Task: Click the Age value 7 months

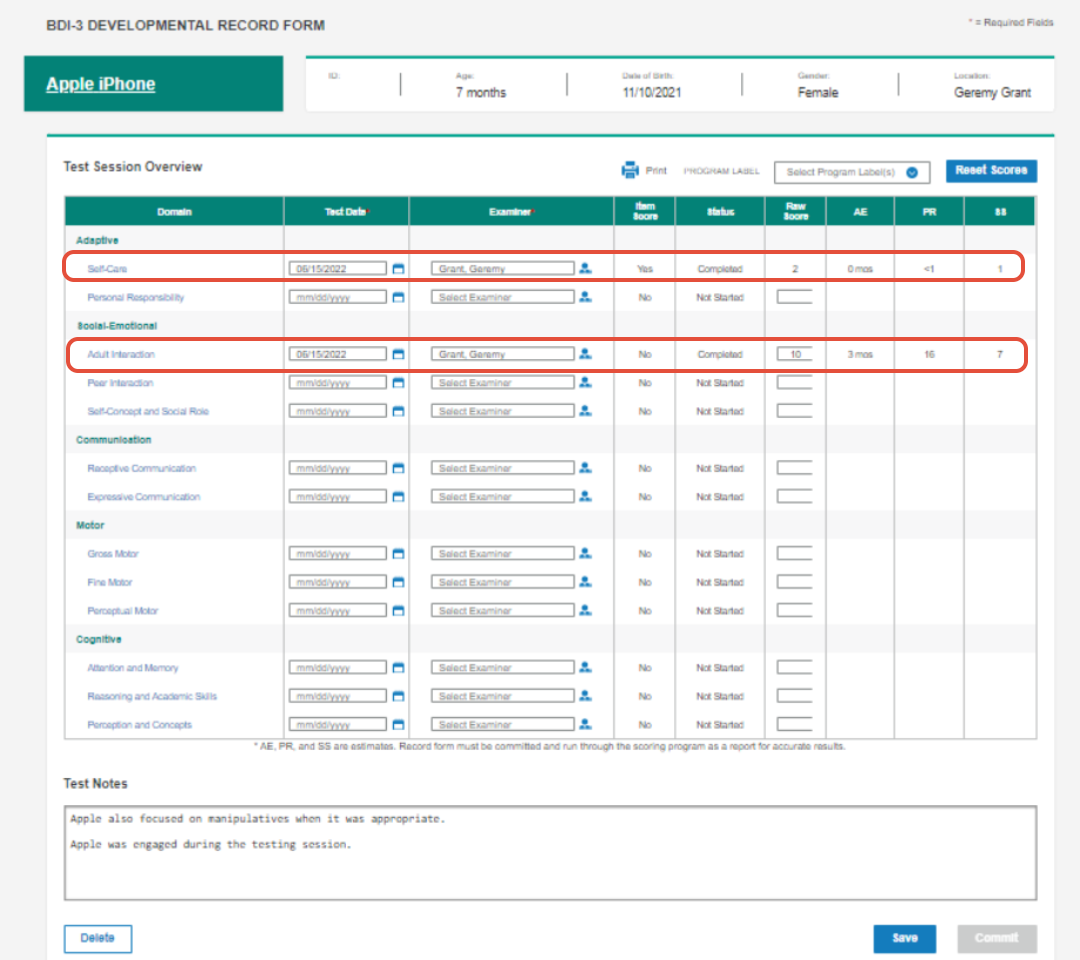Action: 481,92
